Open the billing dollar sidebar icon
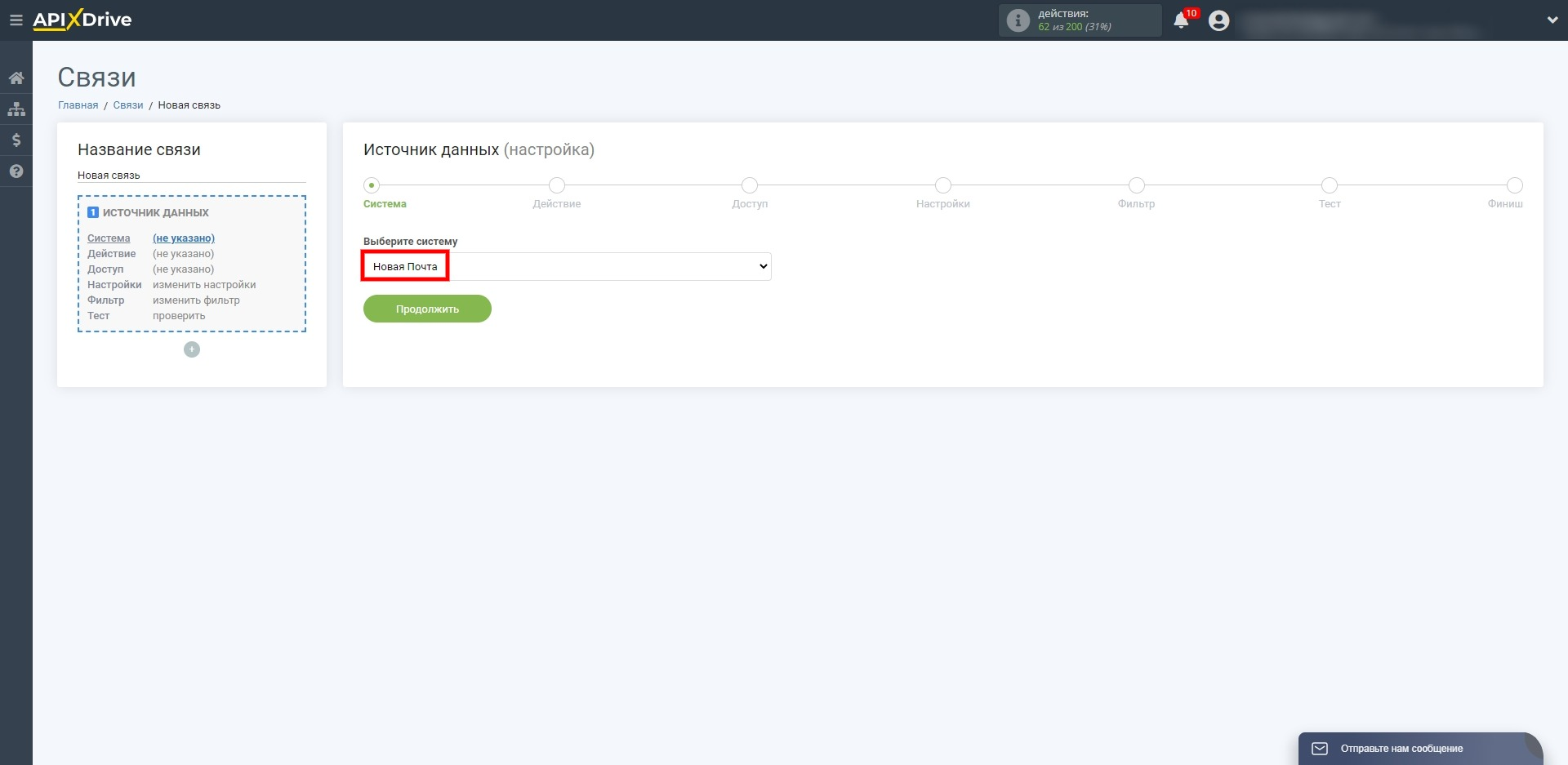The height and width of the screenshot is (765, 1568). [x=16, y=140]
